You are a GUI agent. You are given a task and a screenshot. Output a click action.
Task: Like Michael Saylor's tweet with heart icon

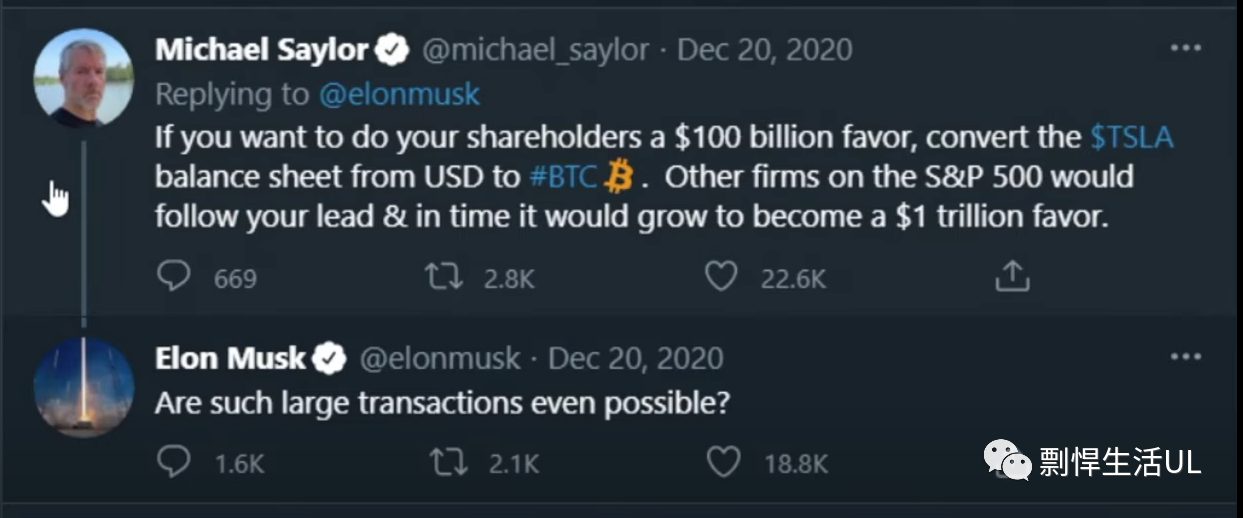(721, 277)
